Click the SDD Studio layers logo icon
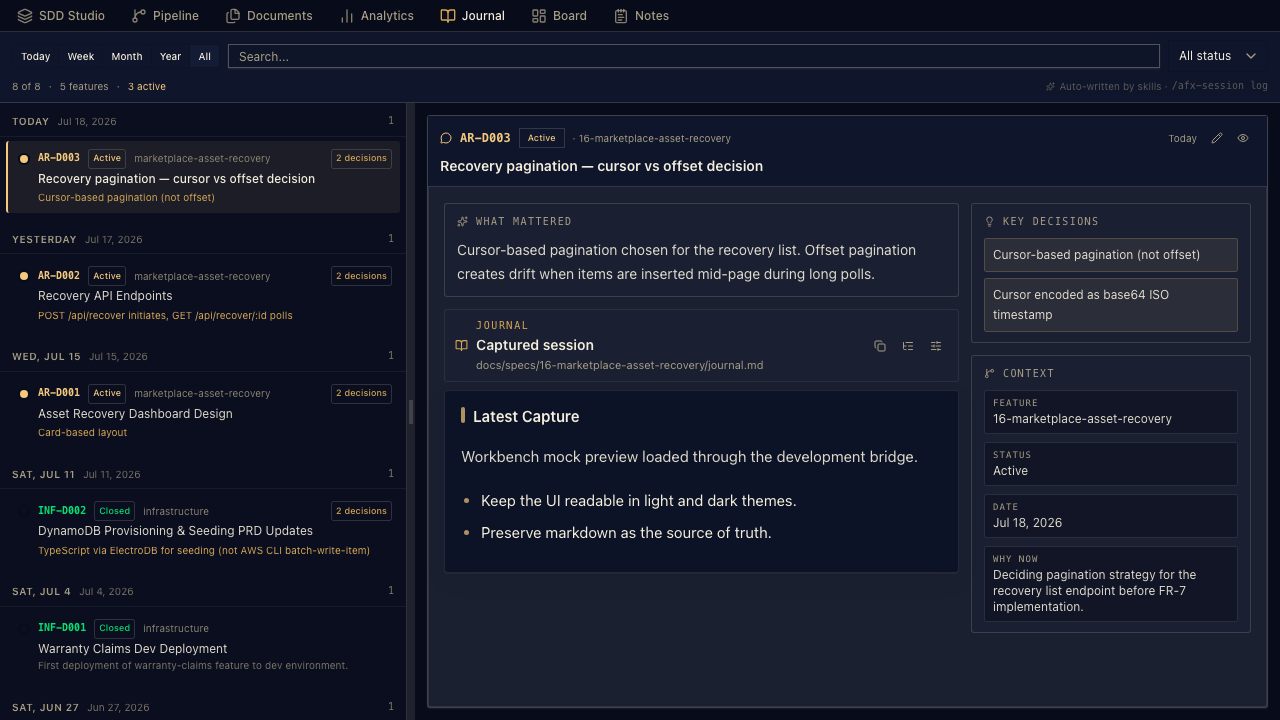1280x720 pixels. coord(25,16)
